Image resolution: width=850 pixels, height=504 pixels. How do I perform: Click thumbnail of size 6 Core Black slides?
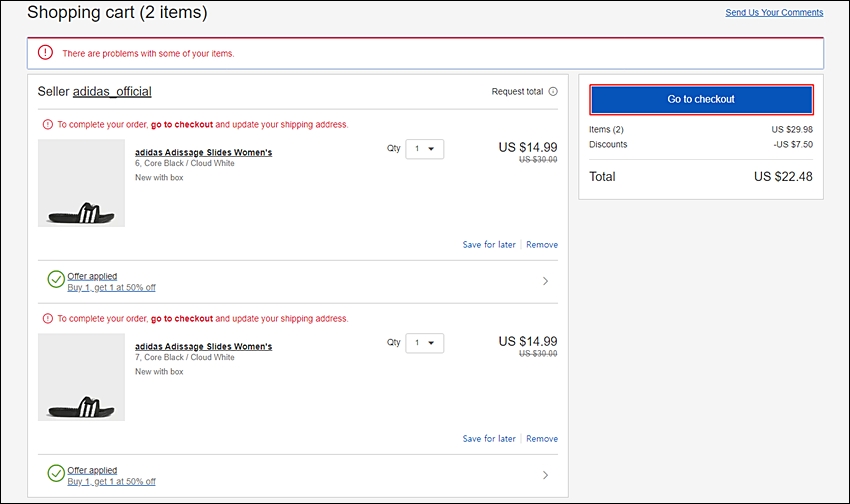(81, 183)
